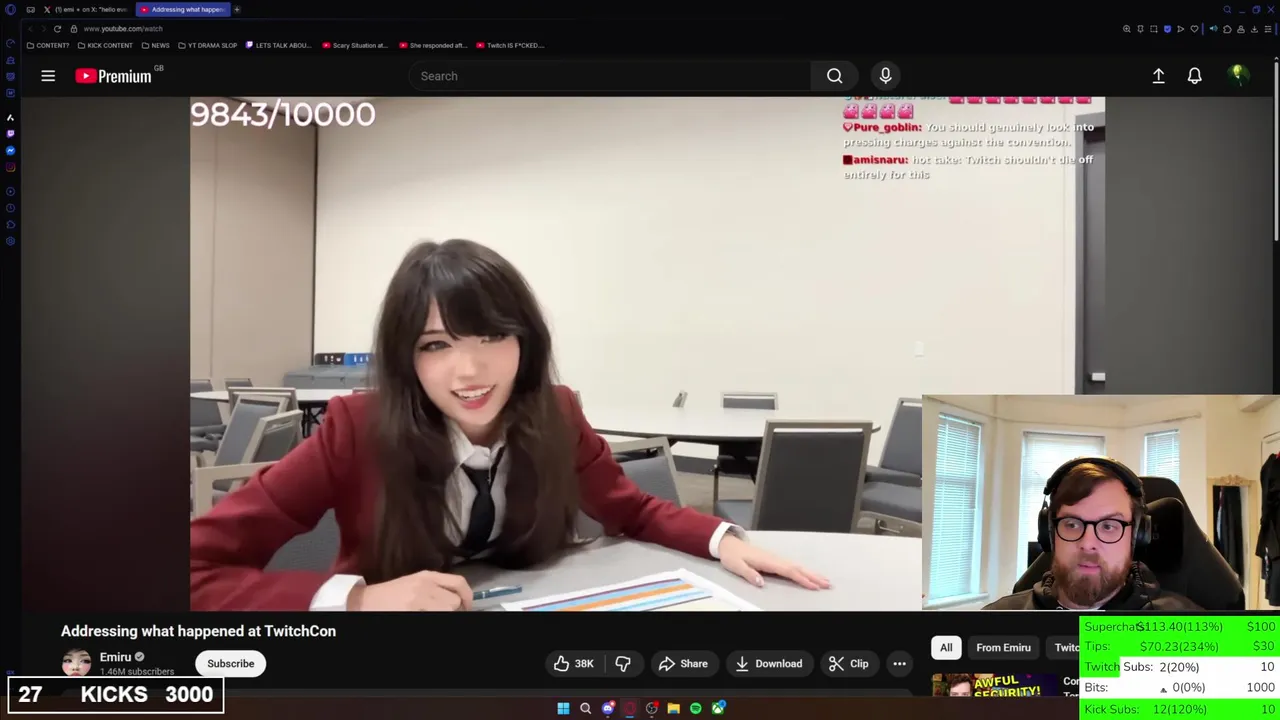
Task: Open the YouTube account avatar menu
Action: tap(1238, 76)
